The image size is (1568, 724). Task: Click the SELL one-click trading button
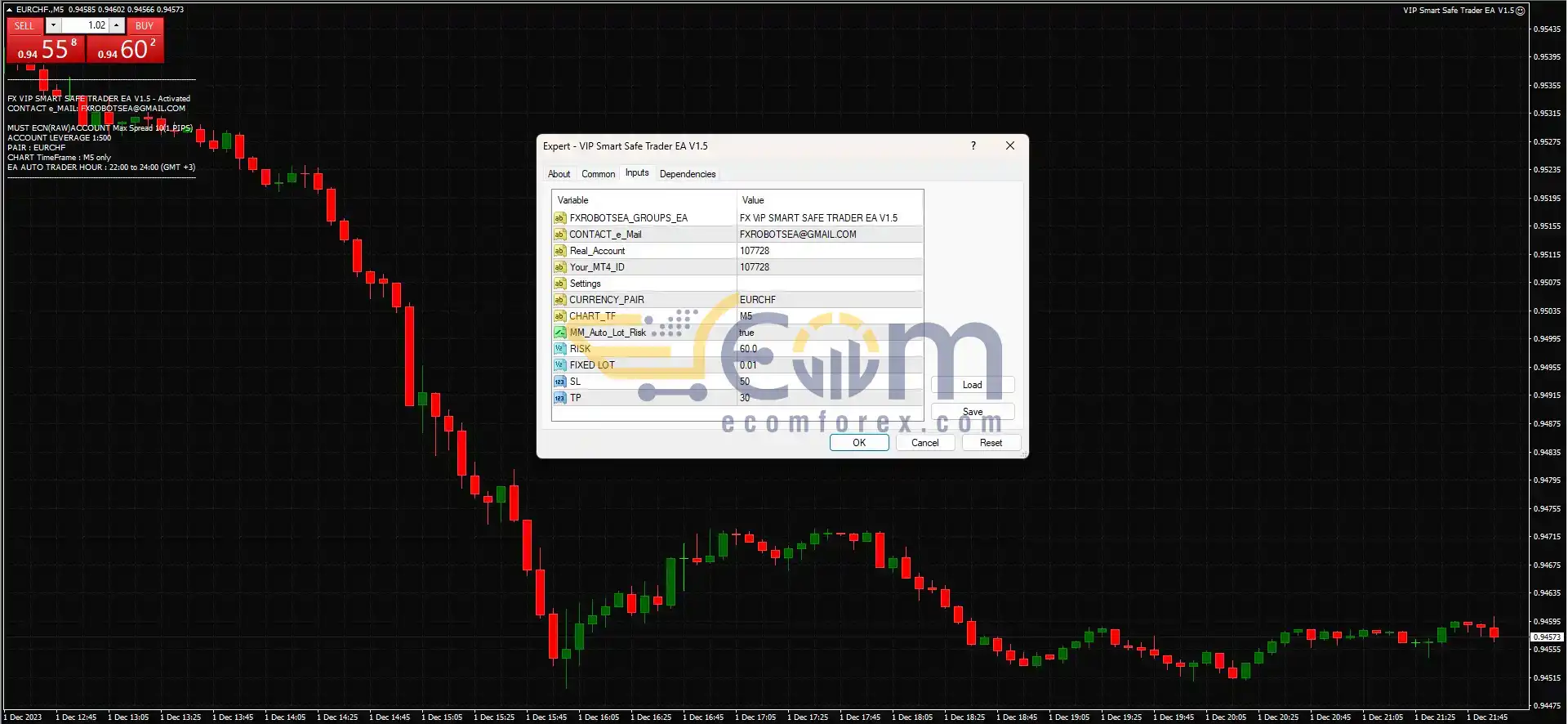pyautogui.click(x=24, y=25)
